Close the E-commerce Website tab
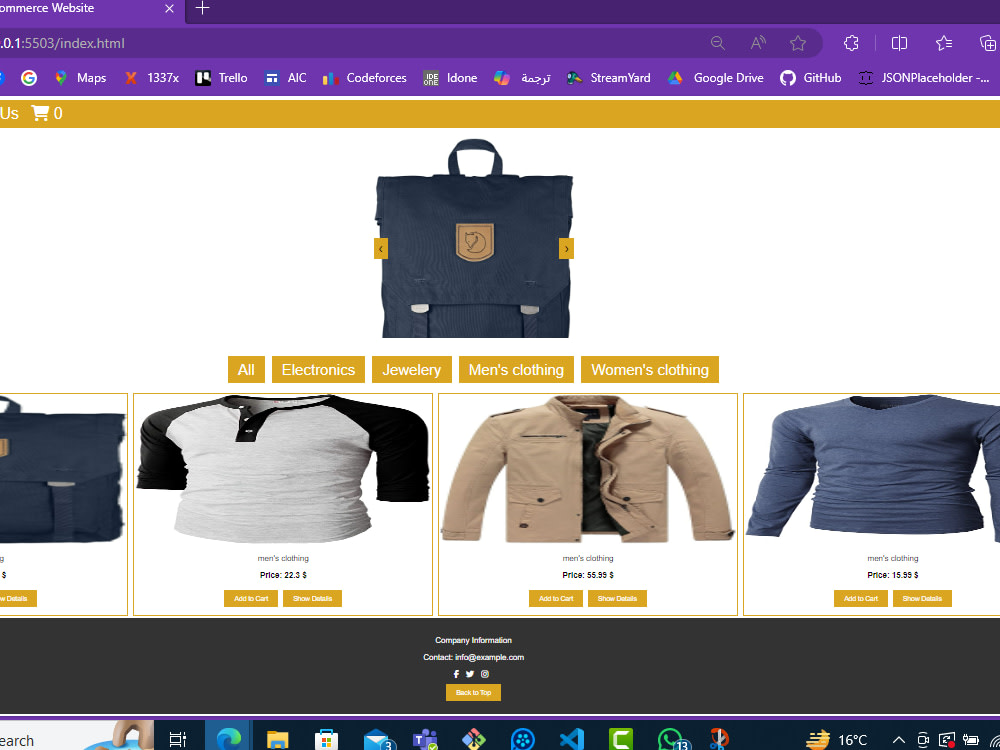This screenshot has height=750, width=1000. tap(169, 8)
